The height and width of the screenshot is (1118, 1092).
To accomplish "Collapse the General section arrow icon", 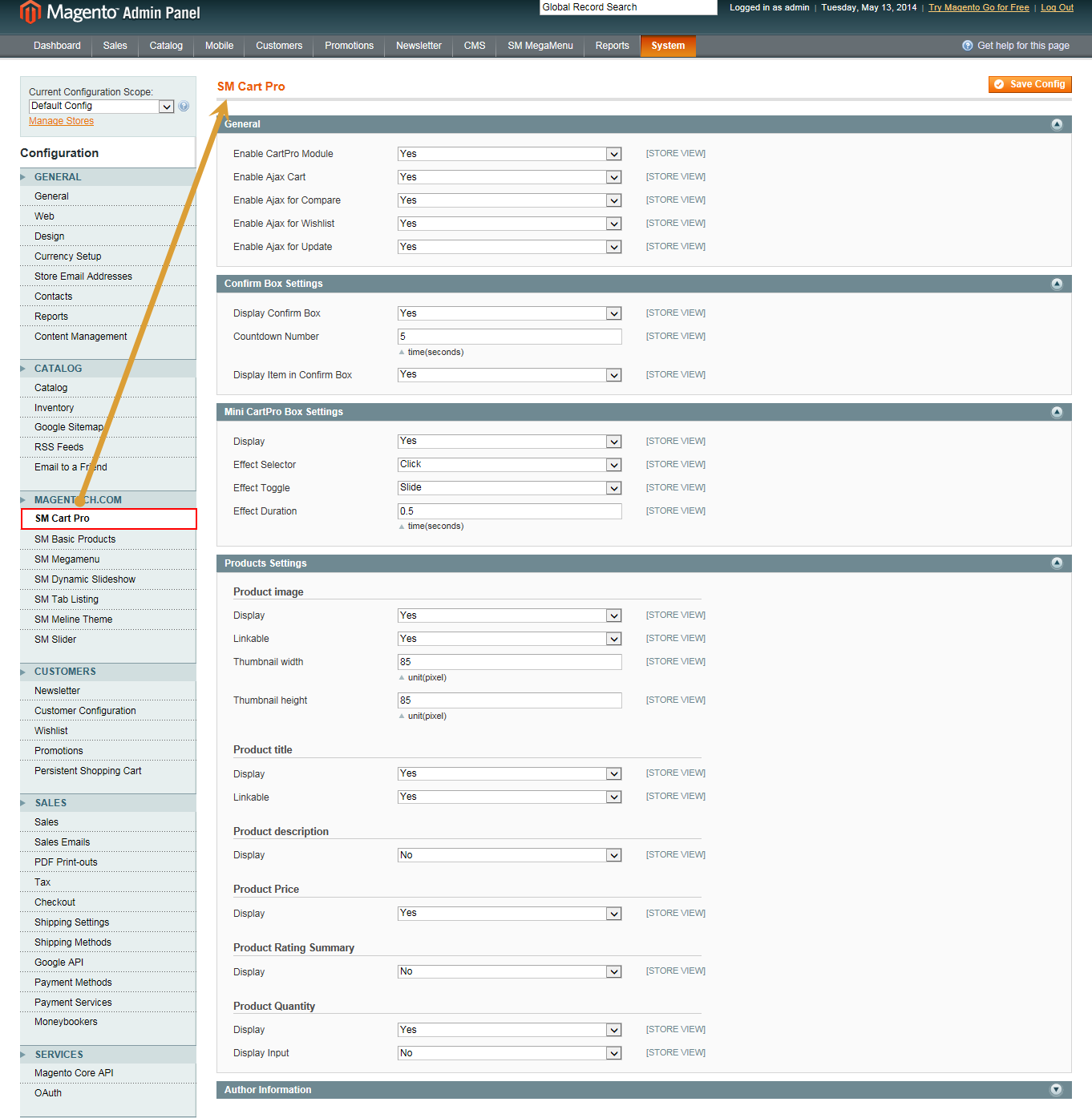I will point(1056,124).
